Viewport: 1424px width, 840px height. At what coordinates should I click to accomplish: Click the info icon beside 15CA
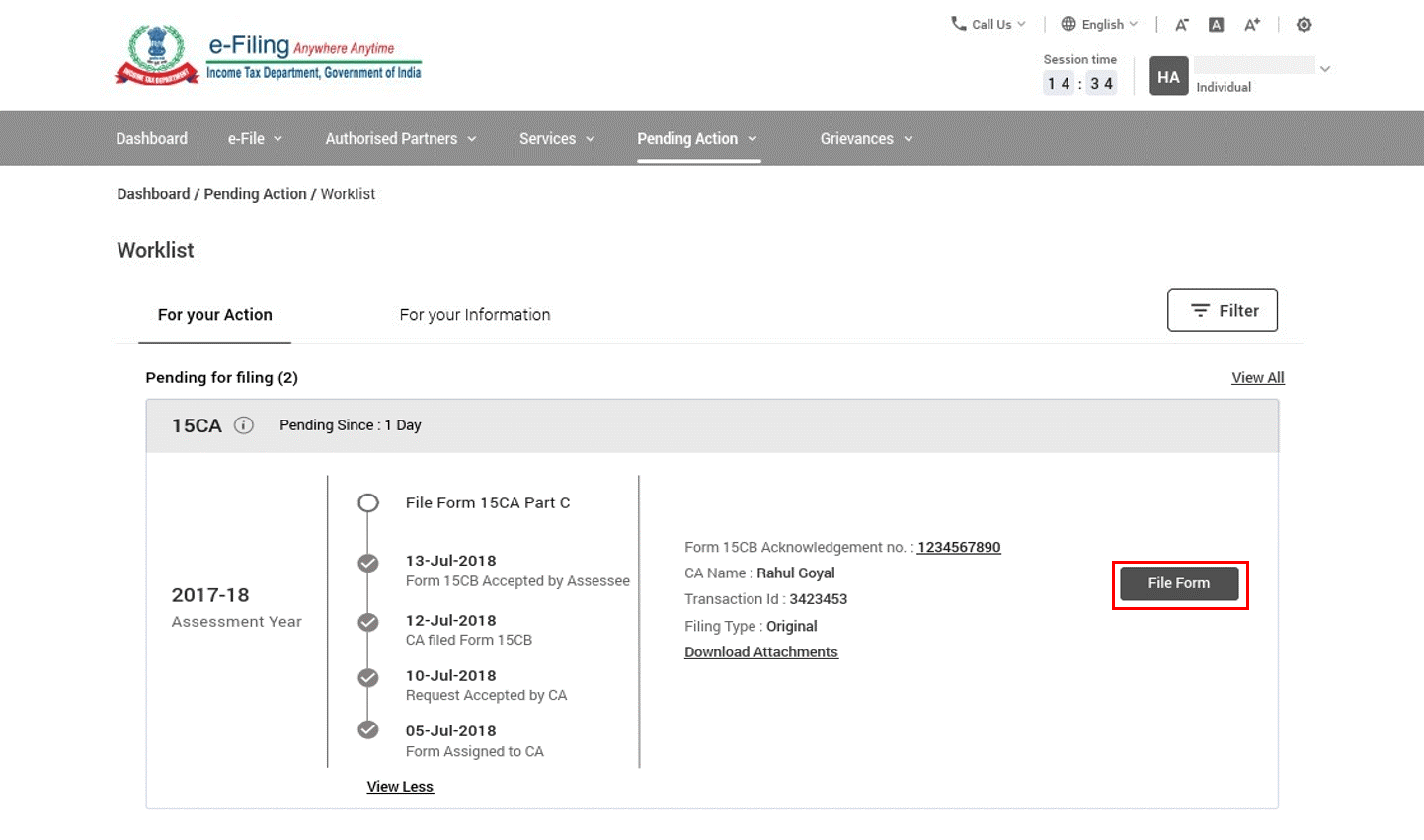click(x=244, y=424)
